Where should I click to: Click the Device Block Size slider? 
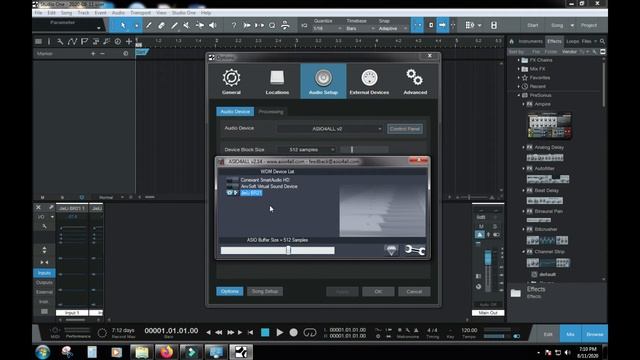364,150
